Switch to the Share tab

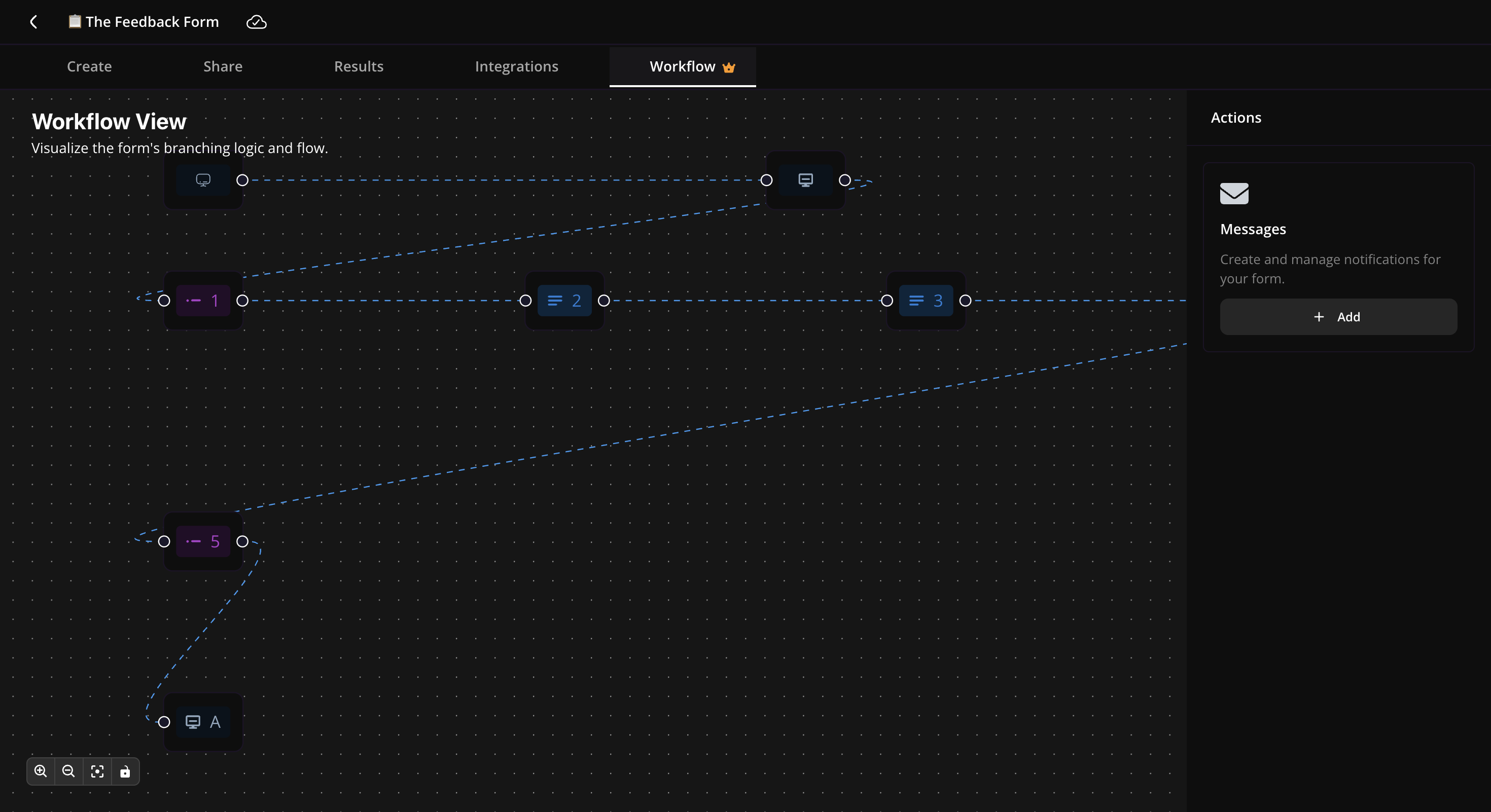[x=223, y=66]
